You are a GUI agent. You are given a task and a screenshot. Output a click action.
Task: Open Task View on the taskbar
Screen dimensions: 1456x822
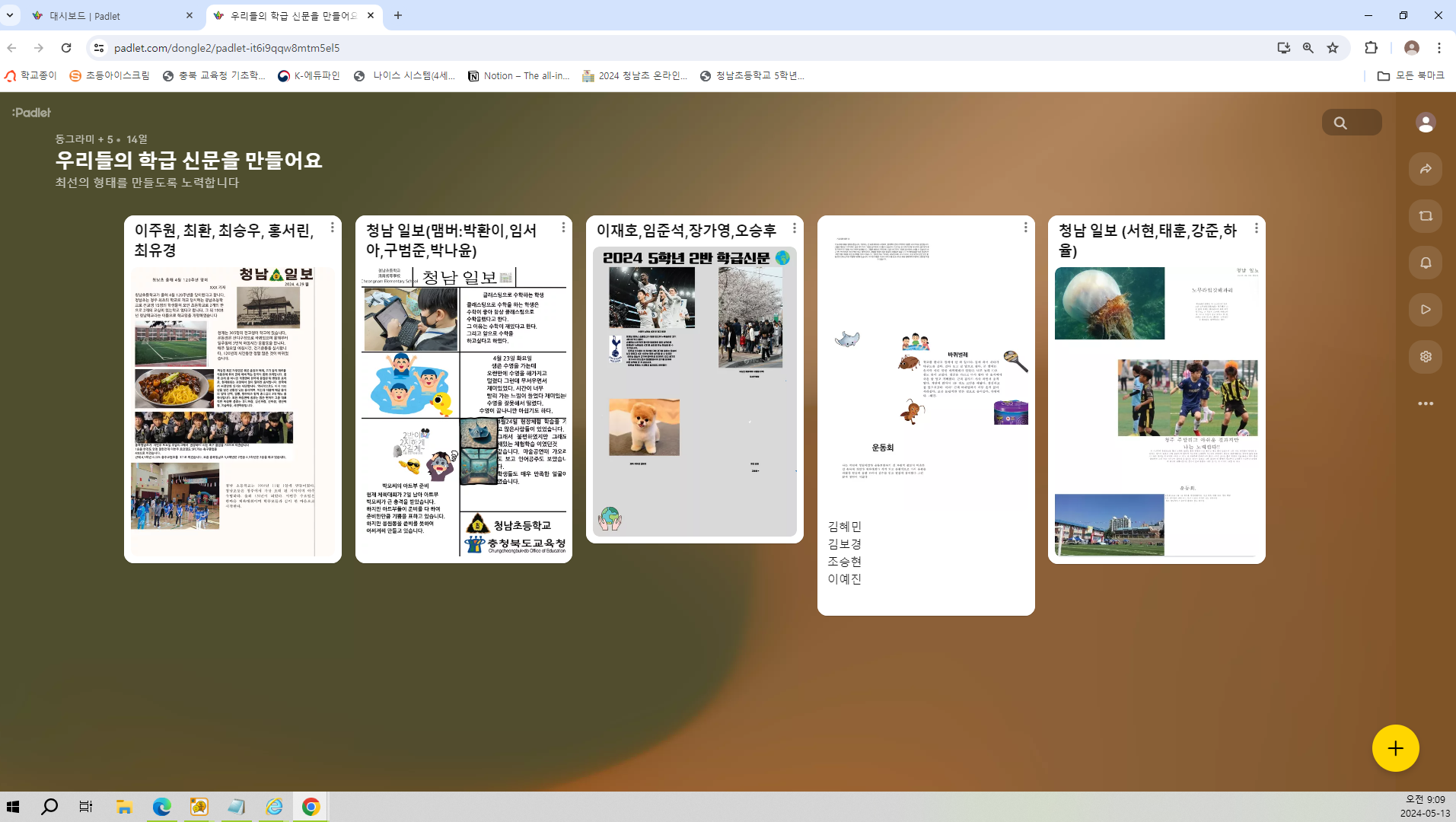click(x=86, y=807)
